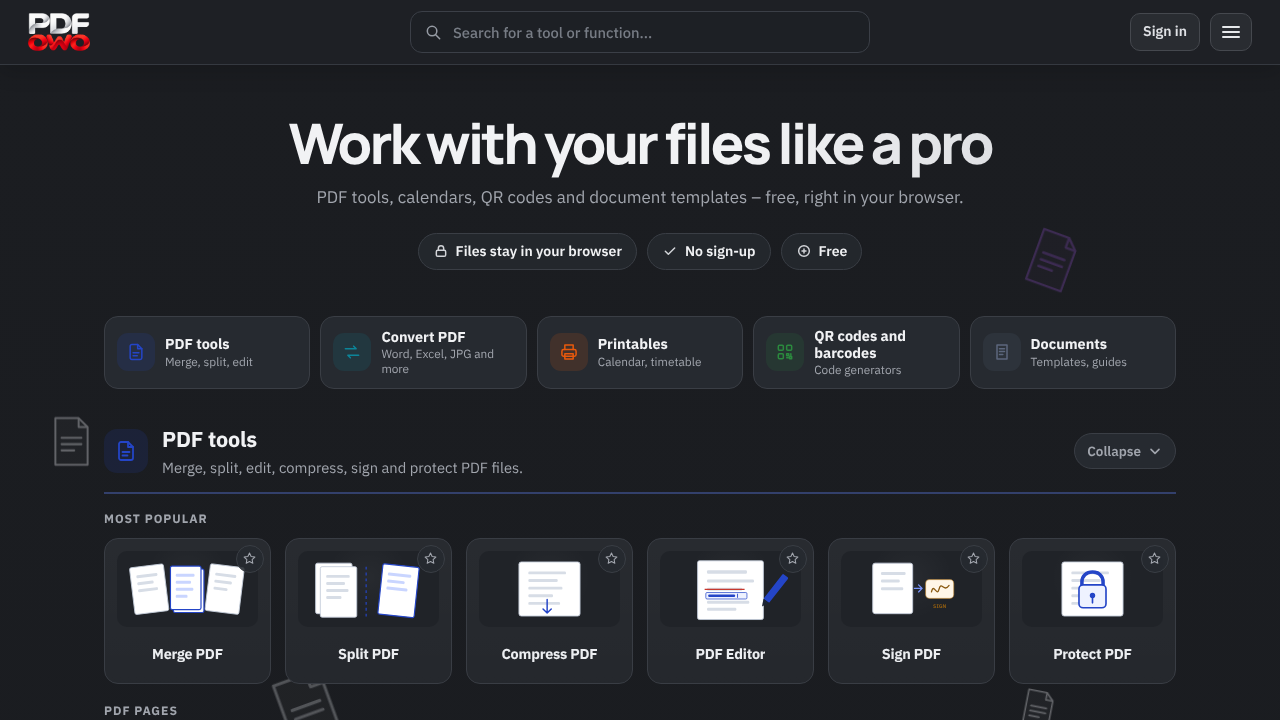Click the Compress PDF label
The width and height of the screenshot is (1280, 720).
(549, 654)
